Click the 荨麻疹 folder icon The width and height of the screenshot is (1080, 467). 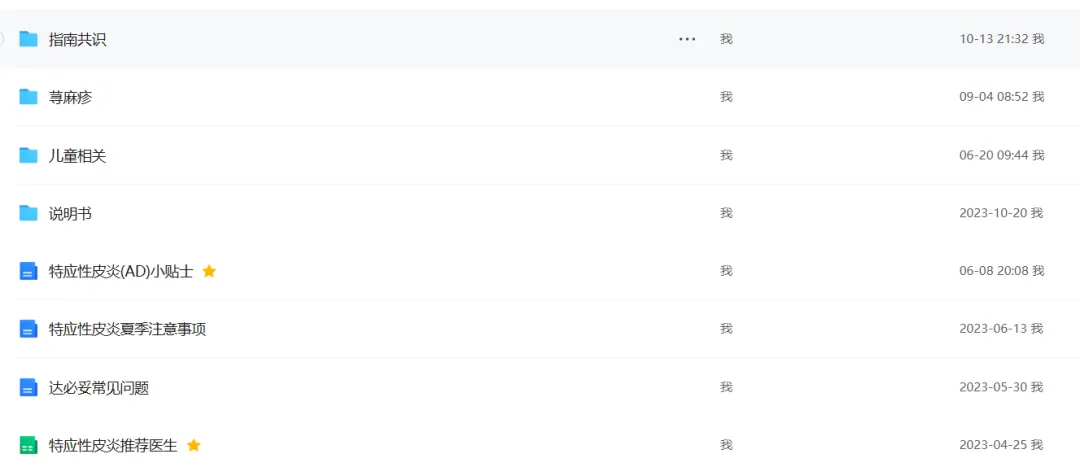[28, 97]
